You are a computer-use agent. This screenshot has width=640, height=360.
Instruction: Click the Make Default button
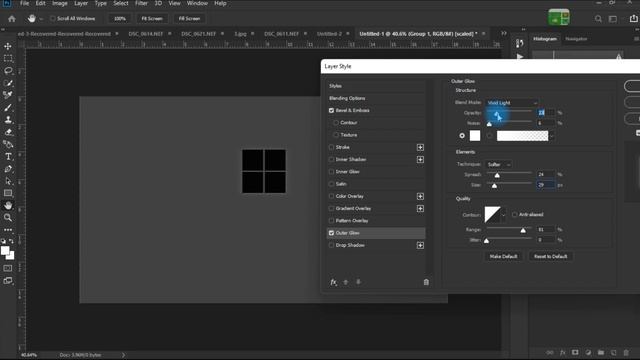pos(503,256)
